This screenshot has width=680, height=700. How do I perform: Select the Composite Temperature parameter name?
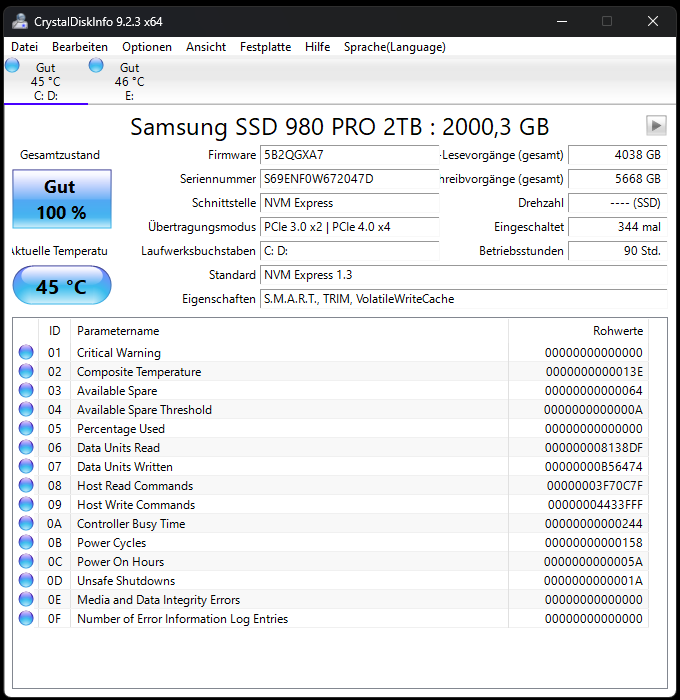pyautogui.click(x=139, y=372)
